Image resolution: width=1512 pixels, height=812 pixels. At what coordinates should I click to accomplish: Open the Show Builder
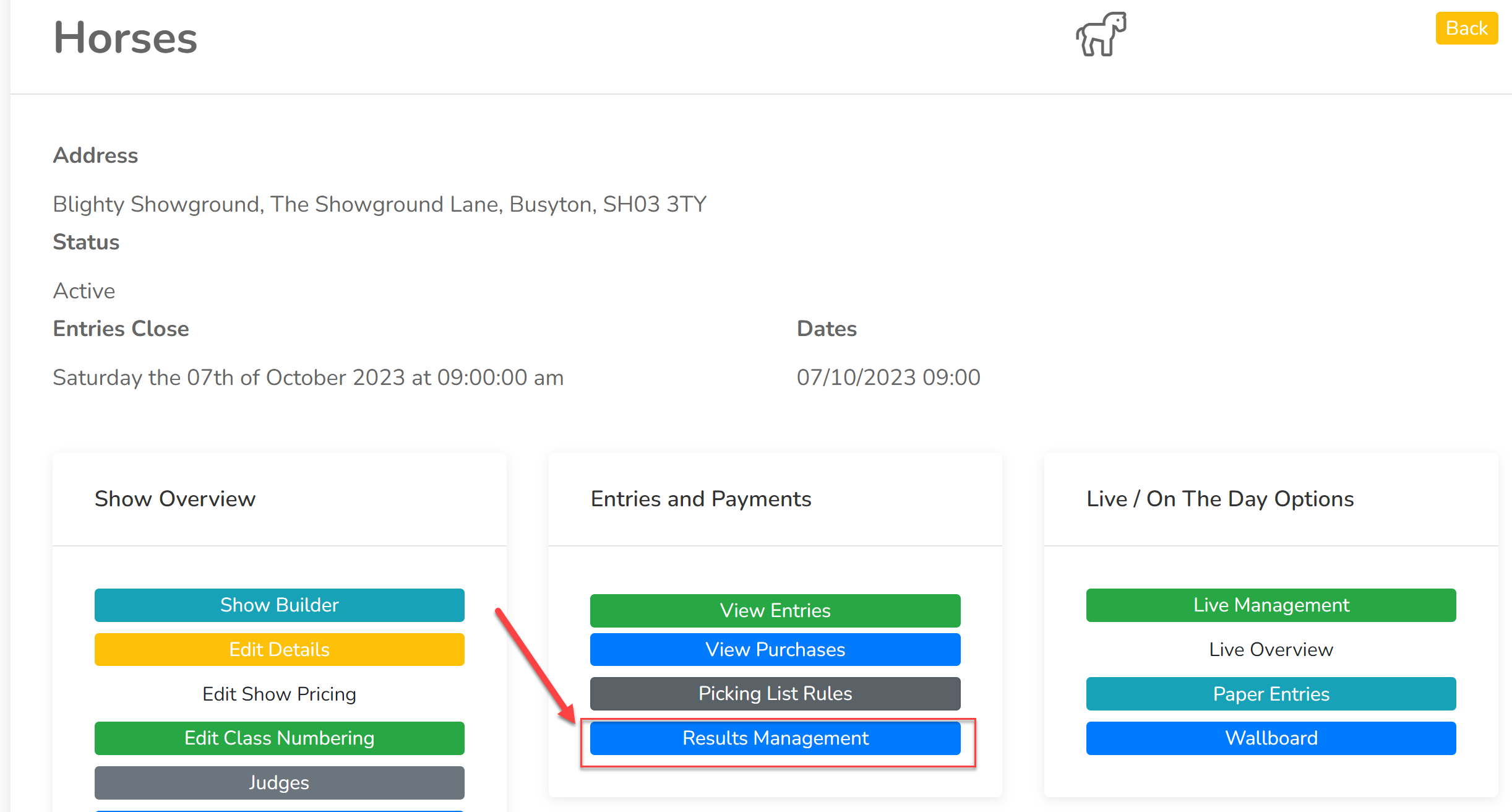pyautogui.click(x=279, y=605)
